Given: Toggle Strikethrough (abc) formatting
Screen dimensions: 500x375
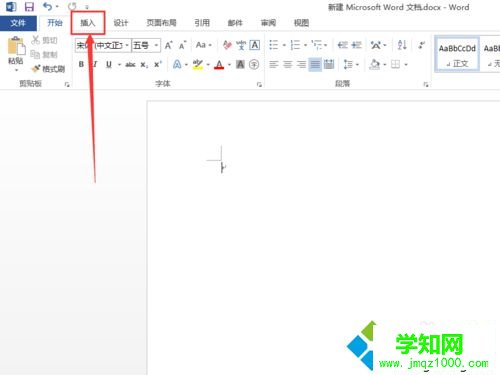Looking at the screenshot, I should click(130, 64).
